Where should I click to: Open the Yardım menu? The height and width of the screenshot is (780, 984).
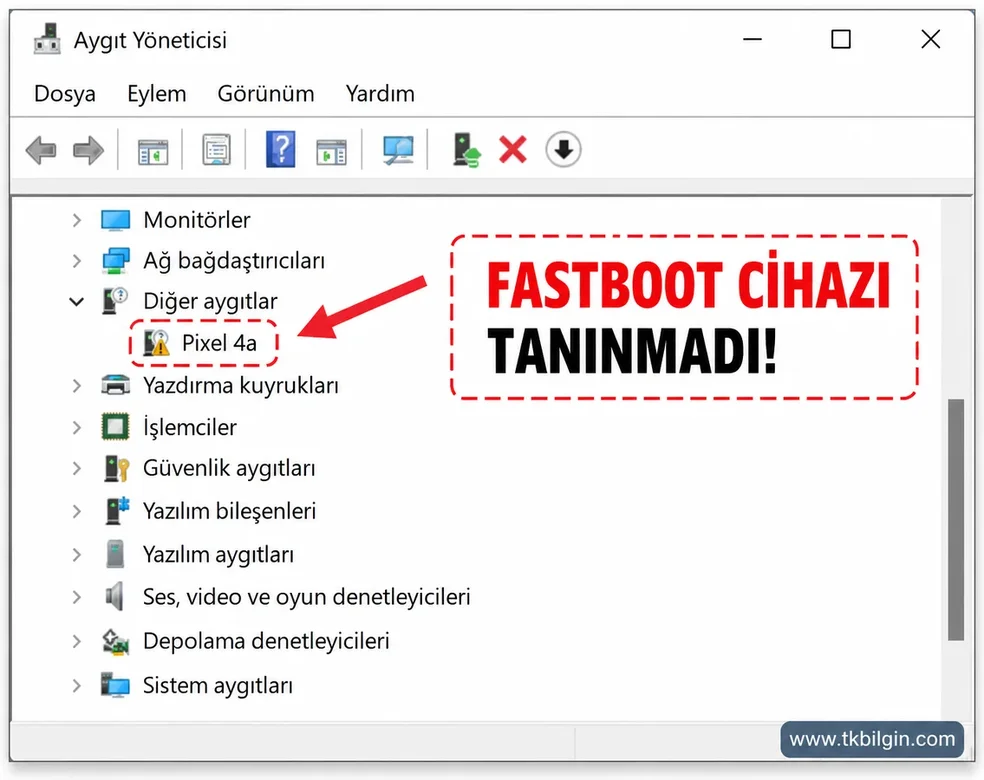point(380,93)
